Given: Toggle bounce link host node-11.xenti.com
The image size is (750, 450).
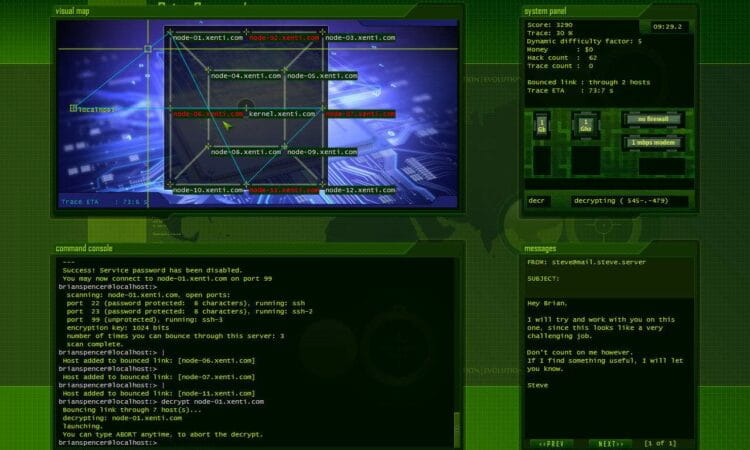Looking at the screenshot, I should tap(284, 189).
